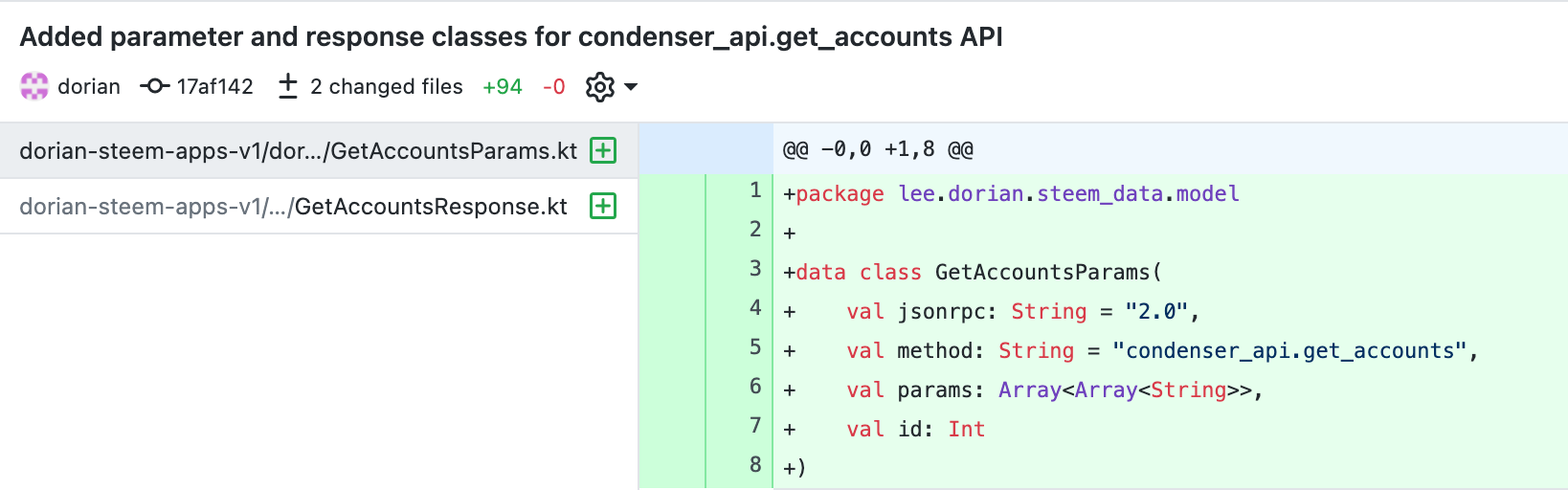Click the commit node icon
This screenshot has width=1568, height=490.
(x=154, y=87)
